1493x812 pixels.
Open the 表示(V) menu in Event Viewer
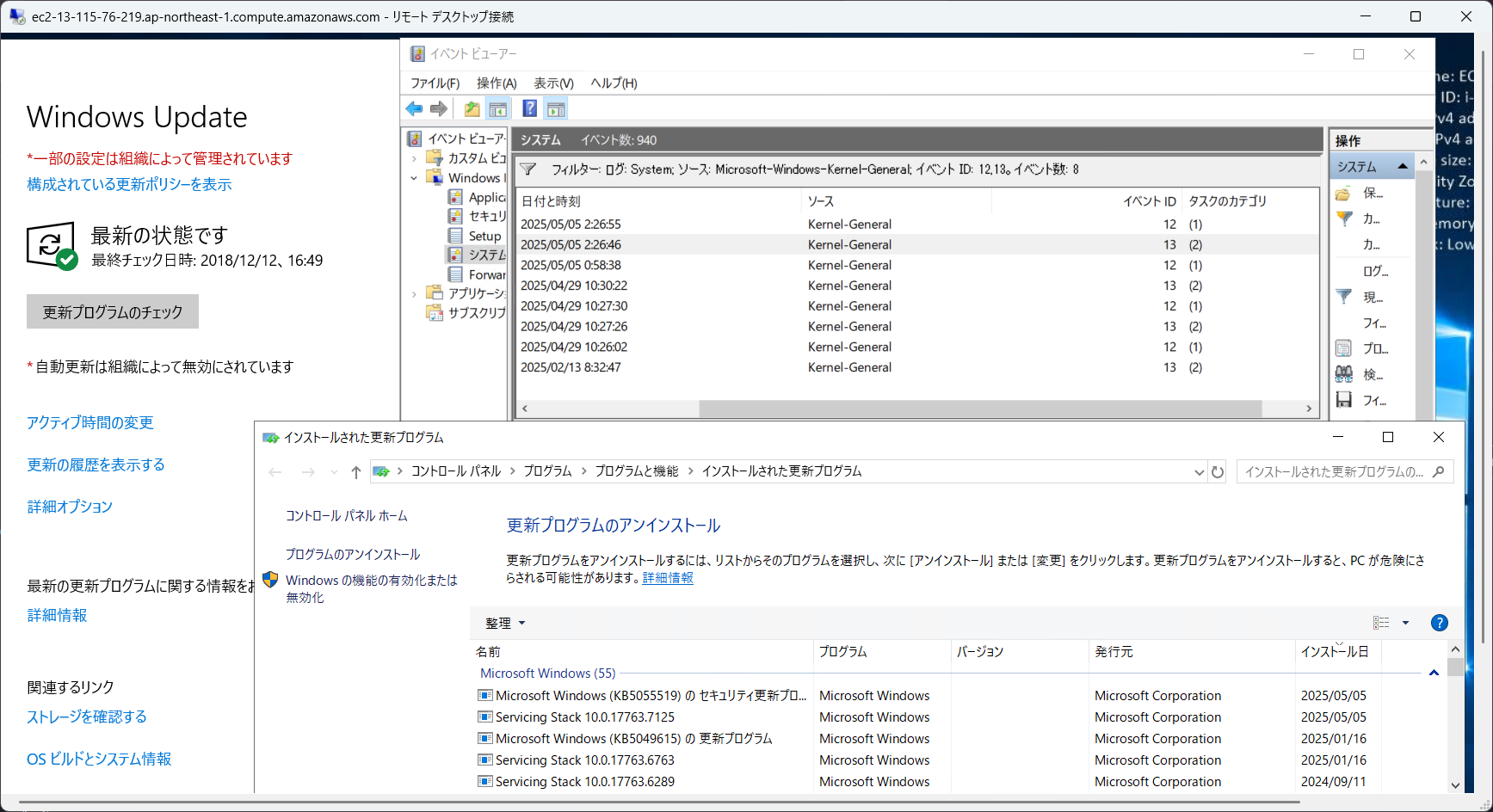(x=553, y=83)
